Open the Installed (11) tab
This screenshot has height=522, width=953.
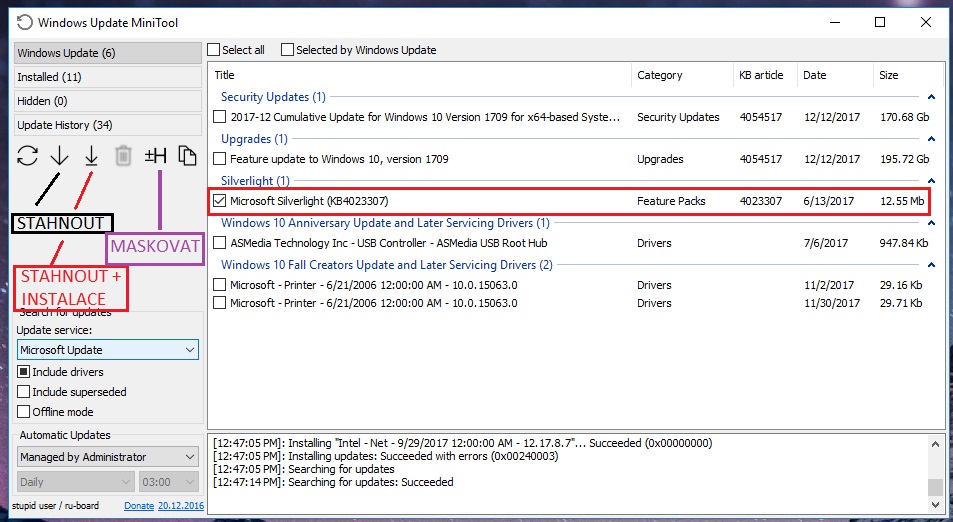coord(108,77)
